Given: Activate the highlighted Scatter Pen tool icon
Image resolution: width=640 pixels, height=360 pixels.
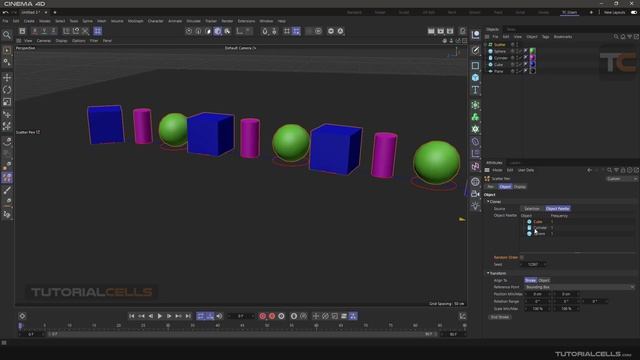Looking at the screenshot, I should click(7, 178).
